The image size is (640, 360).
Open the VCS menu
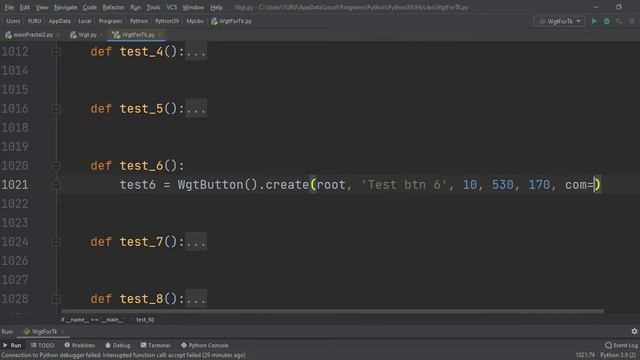tap(171, 7)
